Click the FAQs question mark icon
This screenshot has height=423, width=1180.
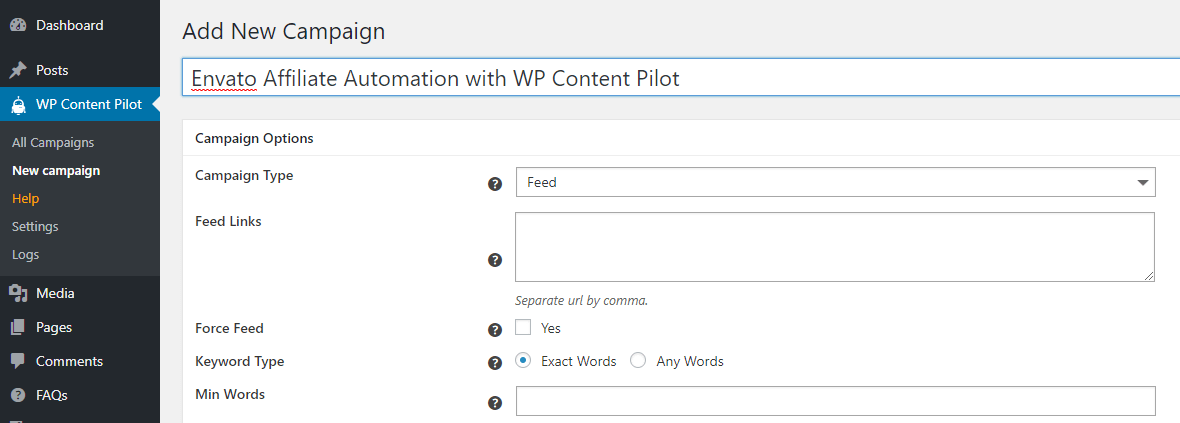click(x=18, y=395)
